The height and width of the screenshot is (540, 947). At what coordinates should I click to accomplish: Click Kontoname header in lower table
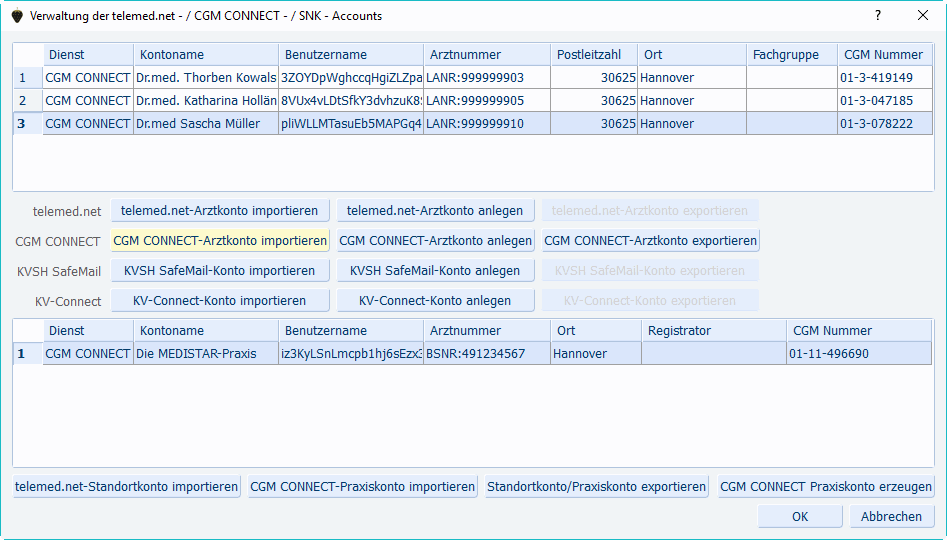[206, 330]
